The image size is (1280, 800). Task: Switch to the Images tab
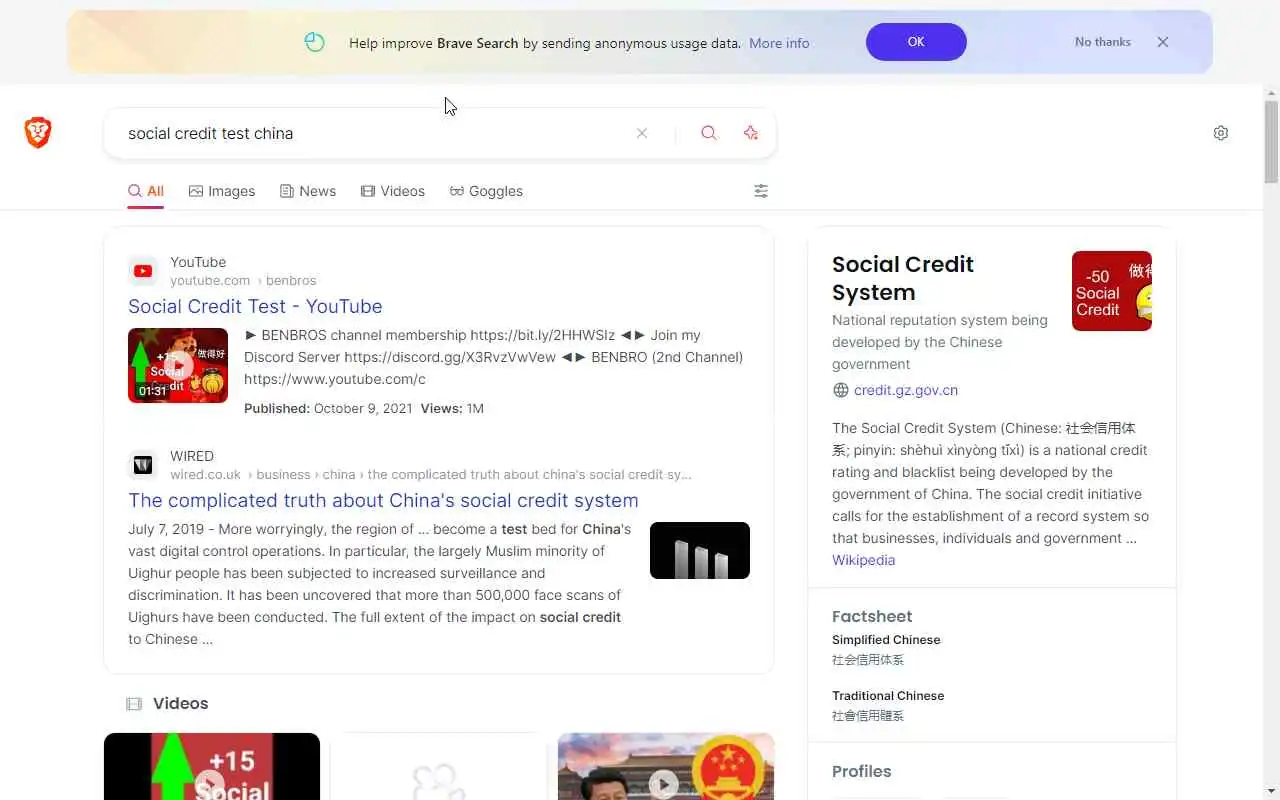pos(222,191)
